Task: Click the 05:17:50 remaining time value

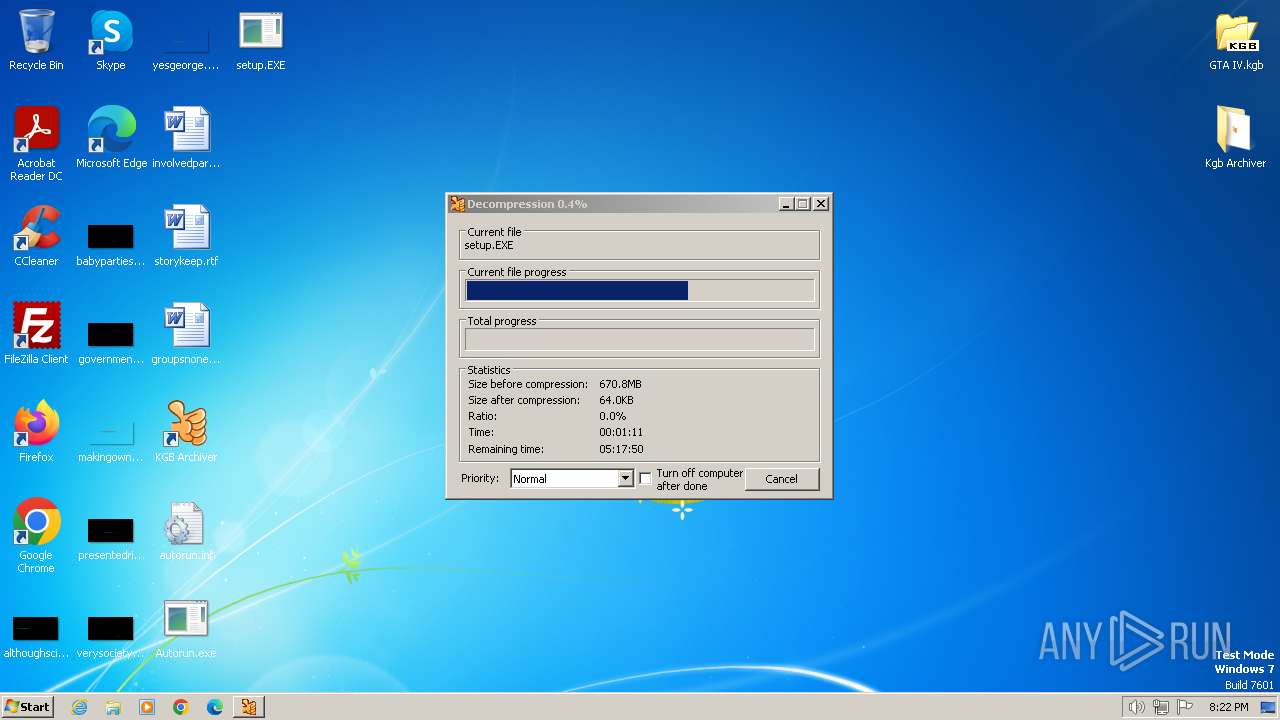Action: pyautogui.click(x=621, y=449)
